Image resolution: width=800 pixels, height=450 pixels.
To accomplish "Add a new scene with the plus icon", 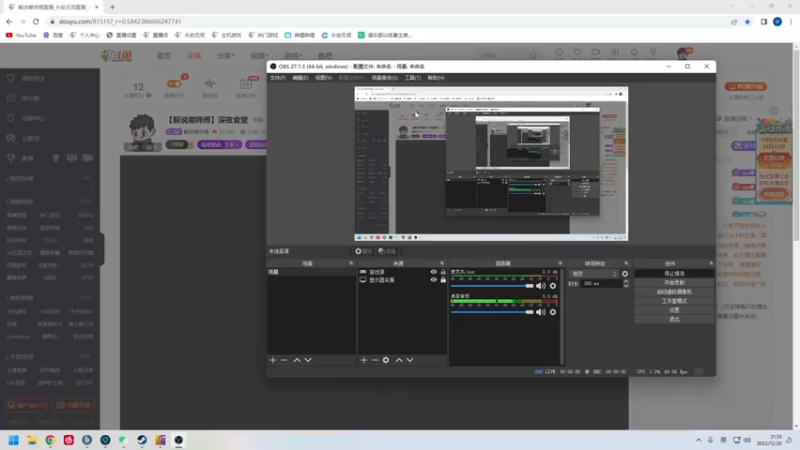I will (272, 360).
